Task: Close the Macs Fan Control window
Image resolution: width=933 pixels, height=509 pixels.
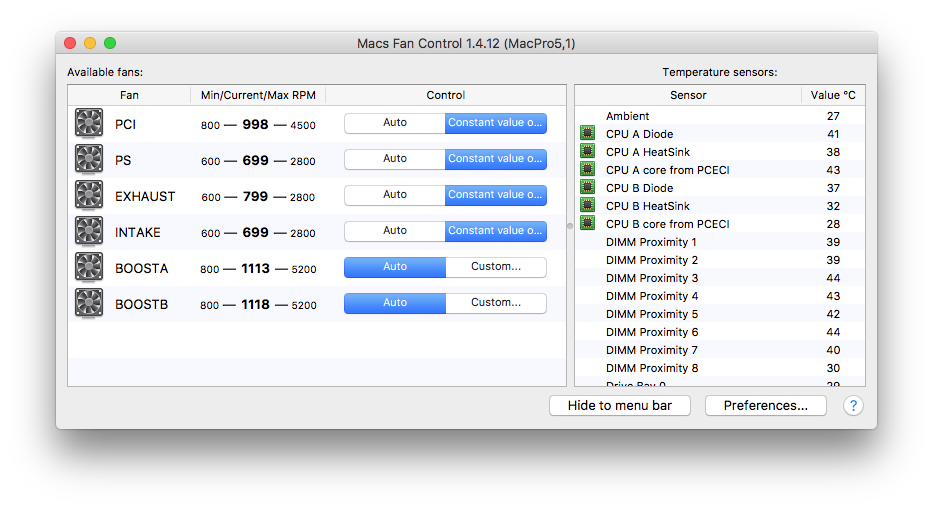Action: [70, 43]
